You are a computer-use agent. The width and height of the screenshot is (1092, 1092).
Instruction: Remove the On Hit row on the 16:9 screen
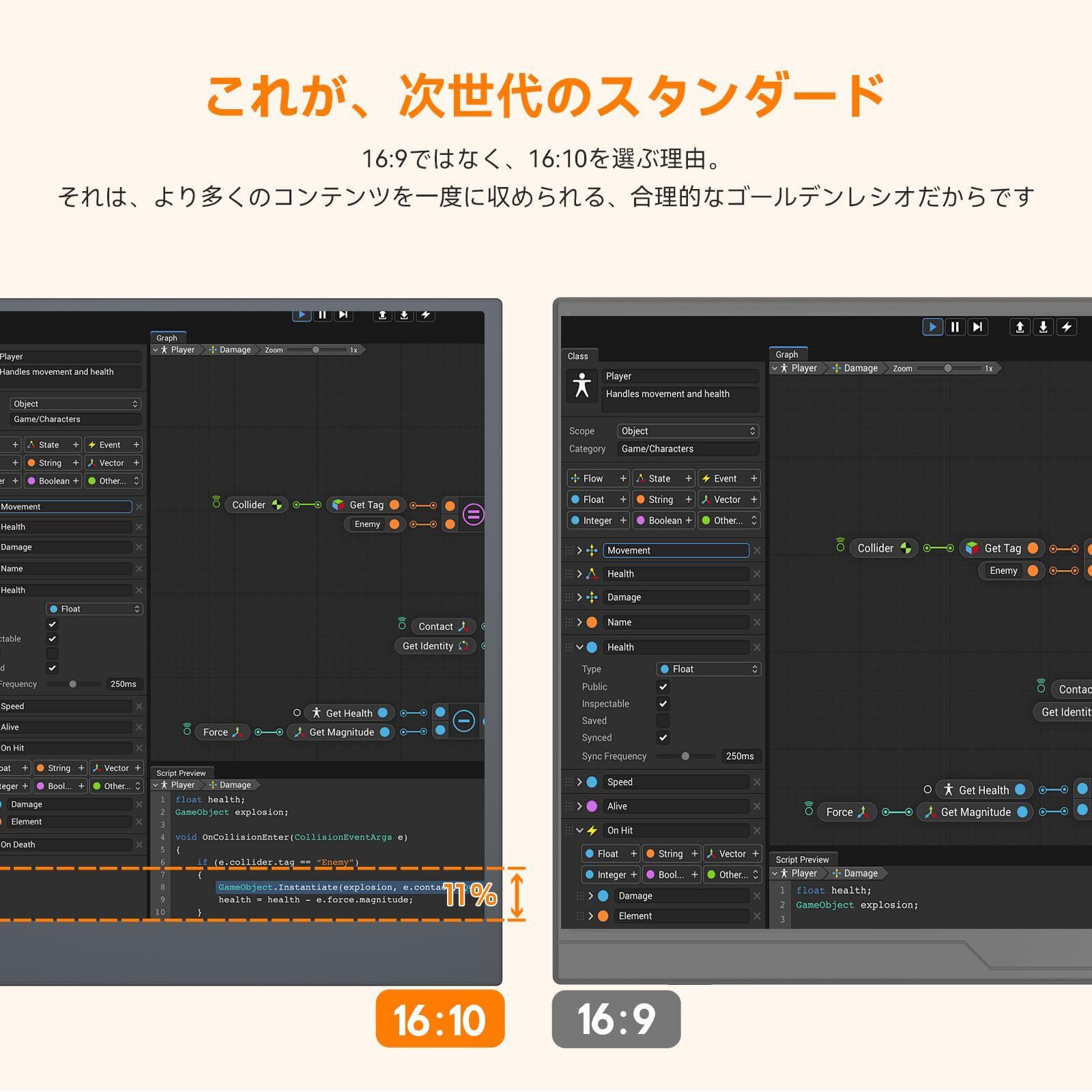click(x=757, y=831)
